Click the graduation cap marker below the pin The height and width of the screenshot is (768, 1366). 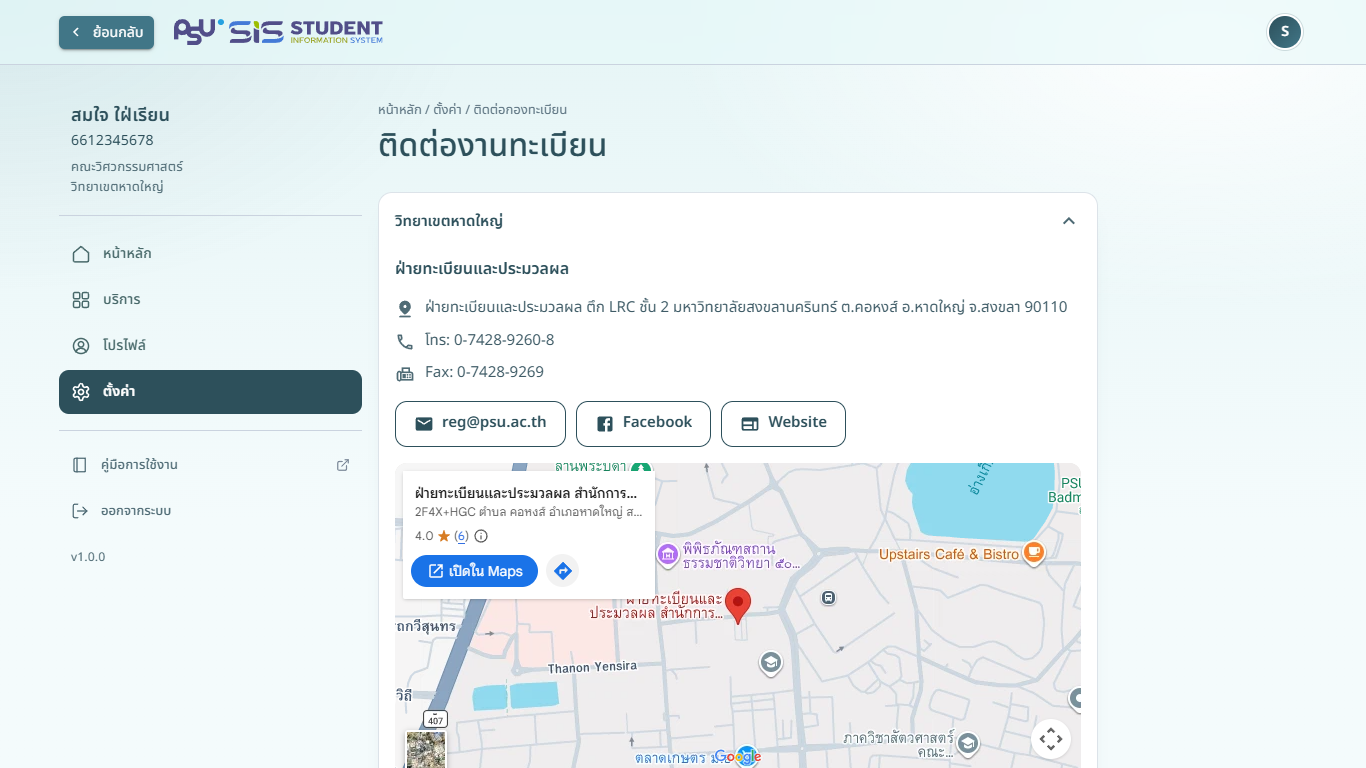click(x=770, y=663)
